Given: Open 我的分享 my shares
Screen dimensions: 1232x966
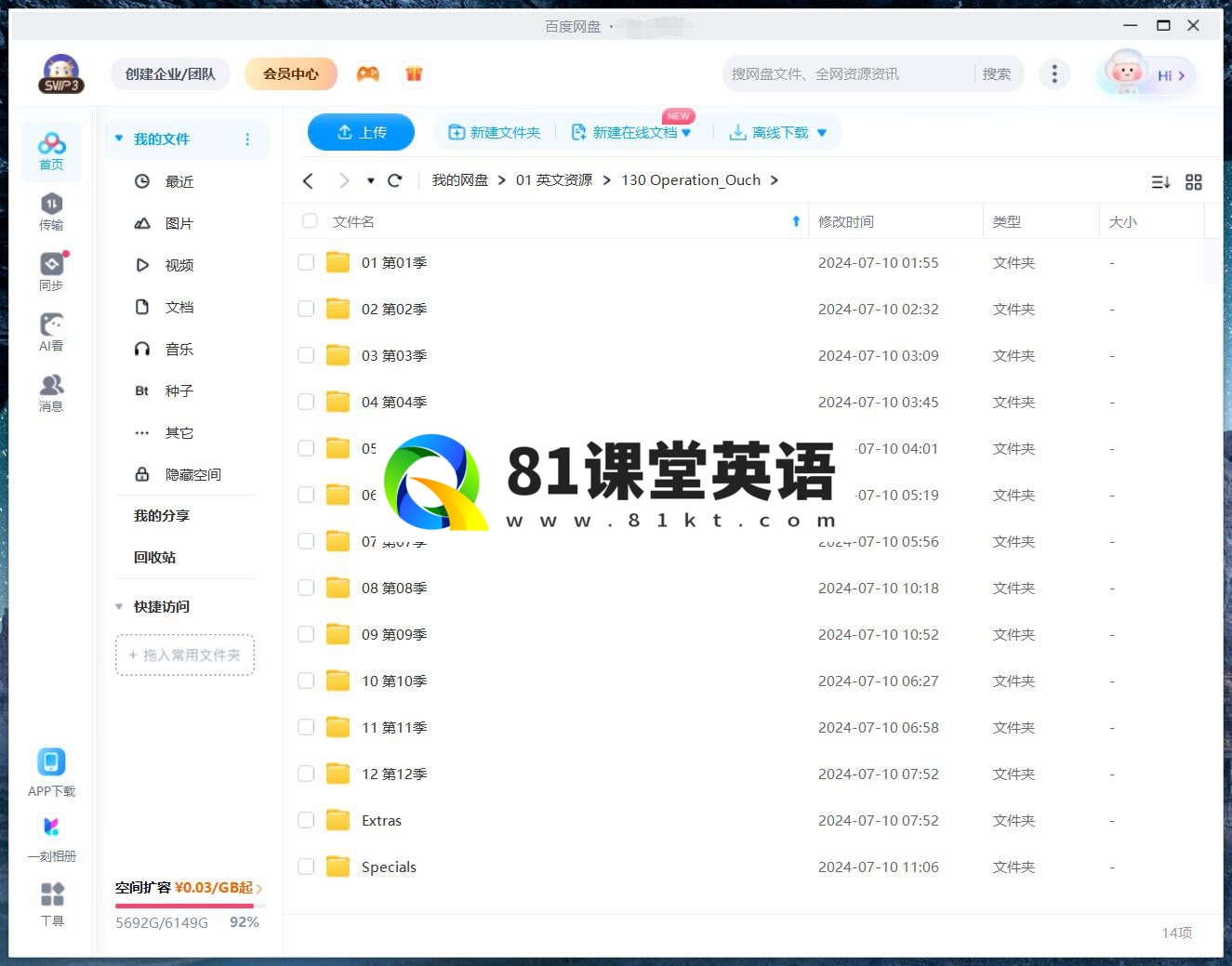Looking at the screenshot, I should [x=162, y=515].
